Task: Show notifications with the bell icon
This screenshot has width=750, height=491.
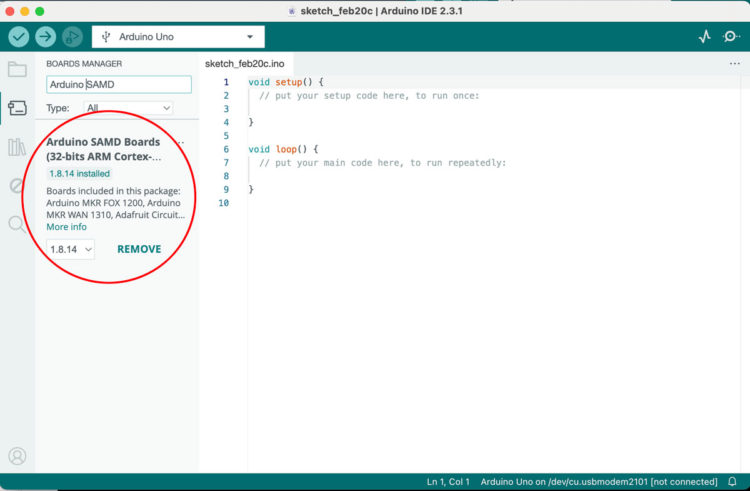Action: tap(732, 482)
